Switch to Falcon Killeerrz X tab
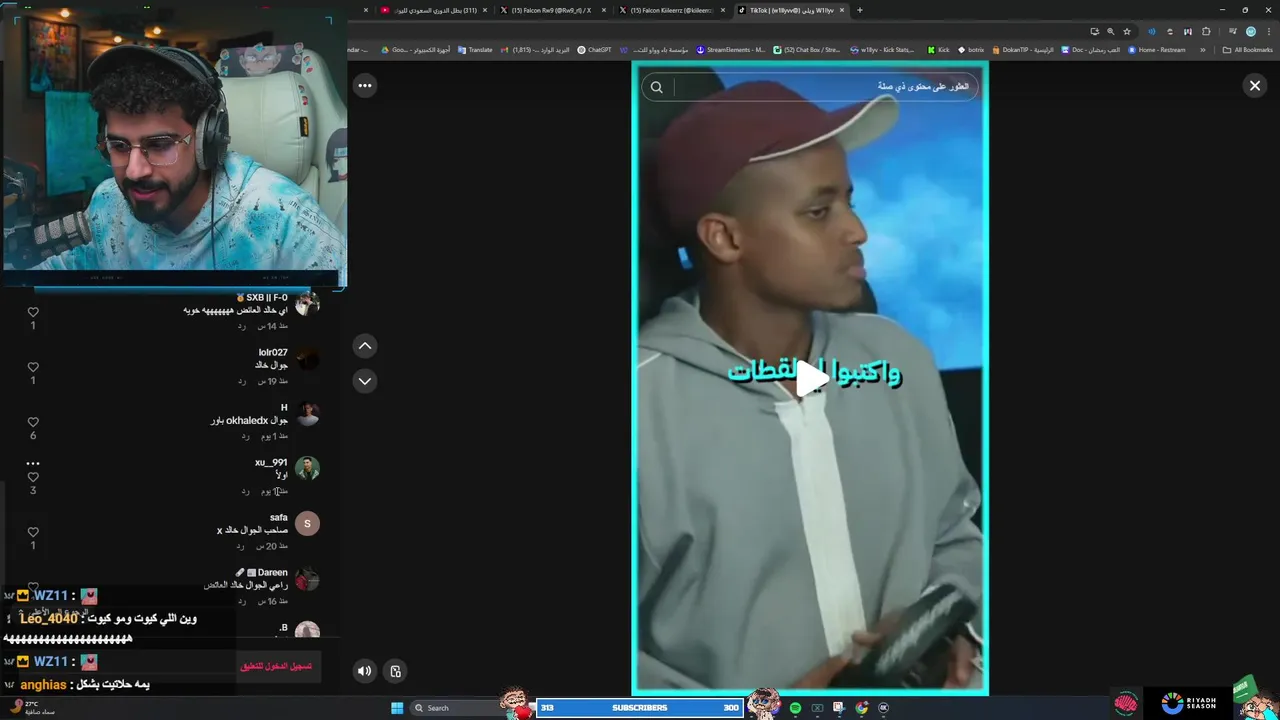 tap(670, 10)
